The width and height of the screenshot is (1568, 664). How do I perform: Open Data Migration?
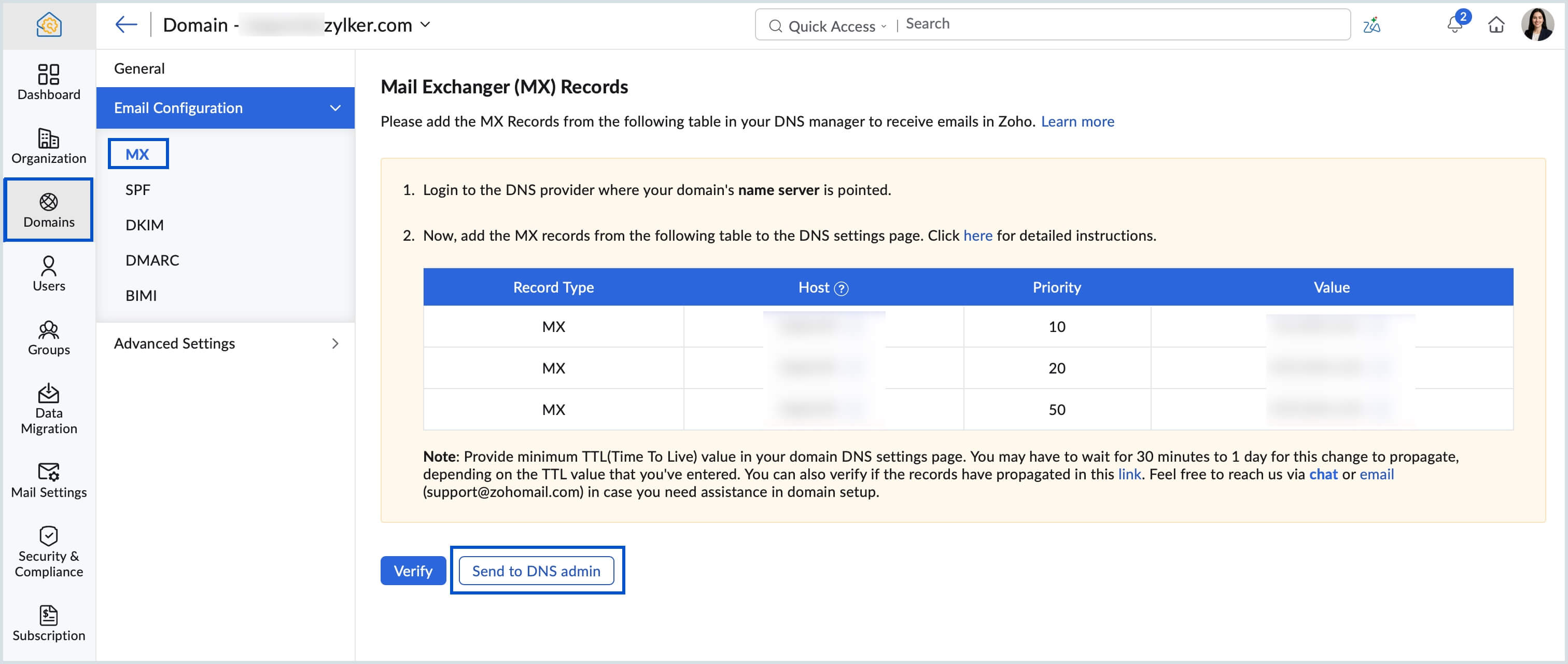point(49,409)
